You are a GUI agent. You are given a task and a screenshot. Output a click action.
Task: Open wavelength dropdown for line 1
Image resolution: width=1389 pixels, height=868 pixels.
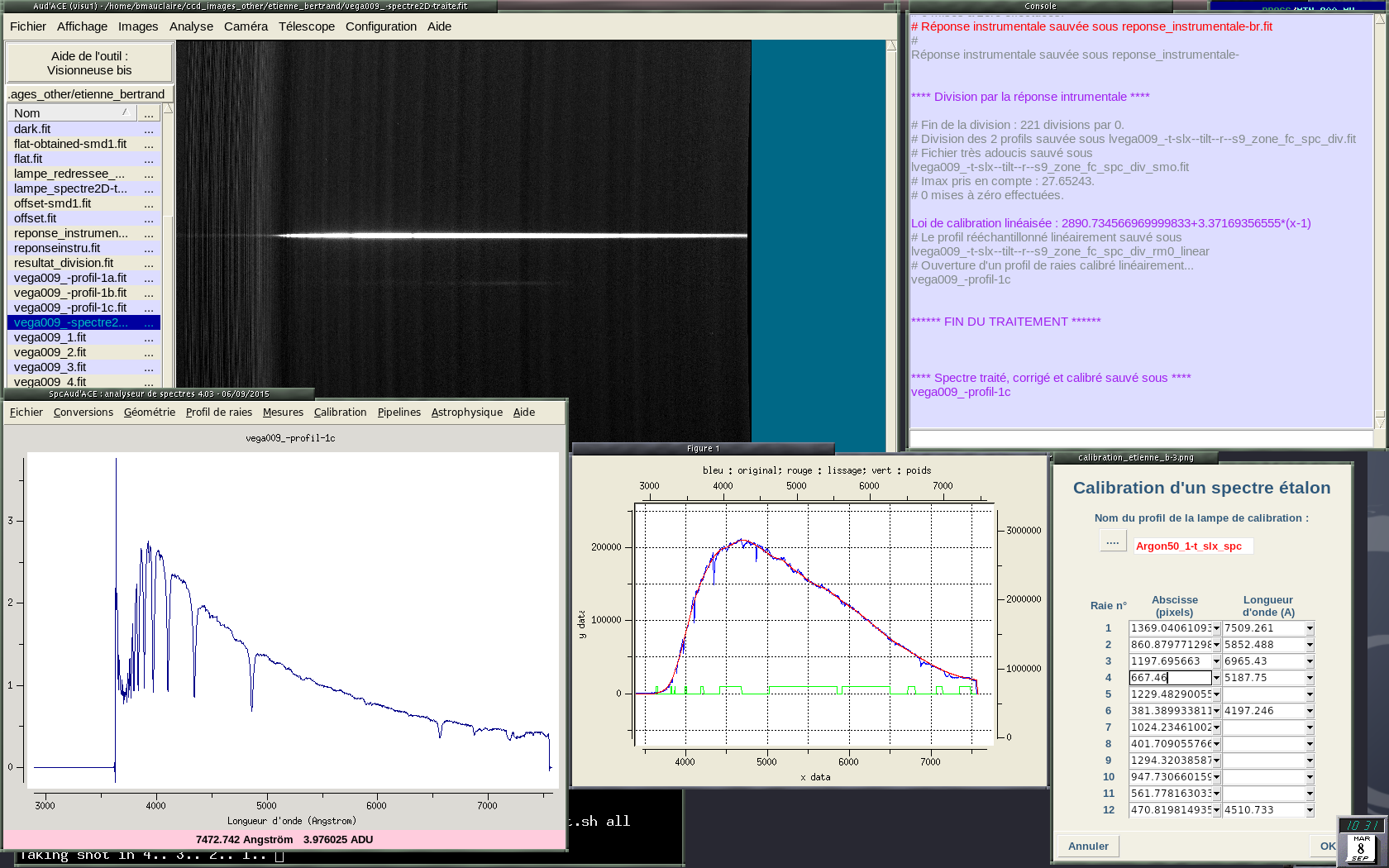(1310, 628)
